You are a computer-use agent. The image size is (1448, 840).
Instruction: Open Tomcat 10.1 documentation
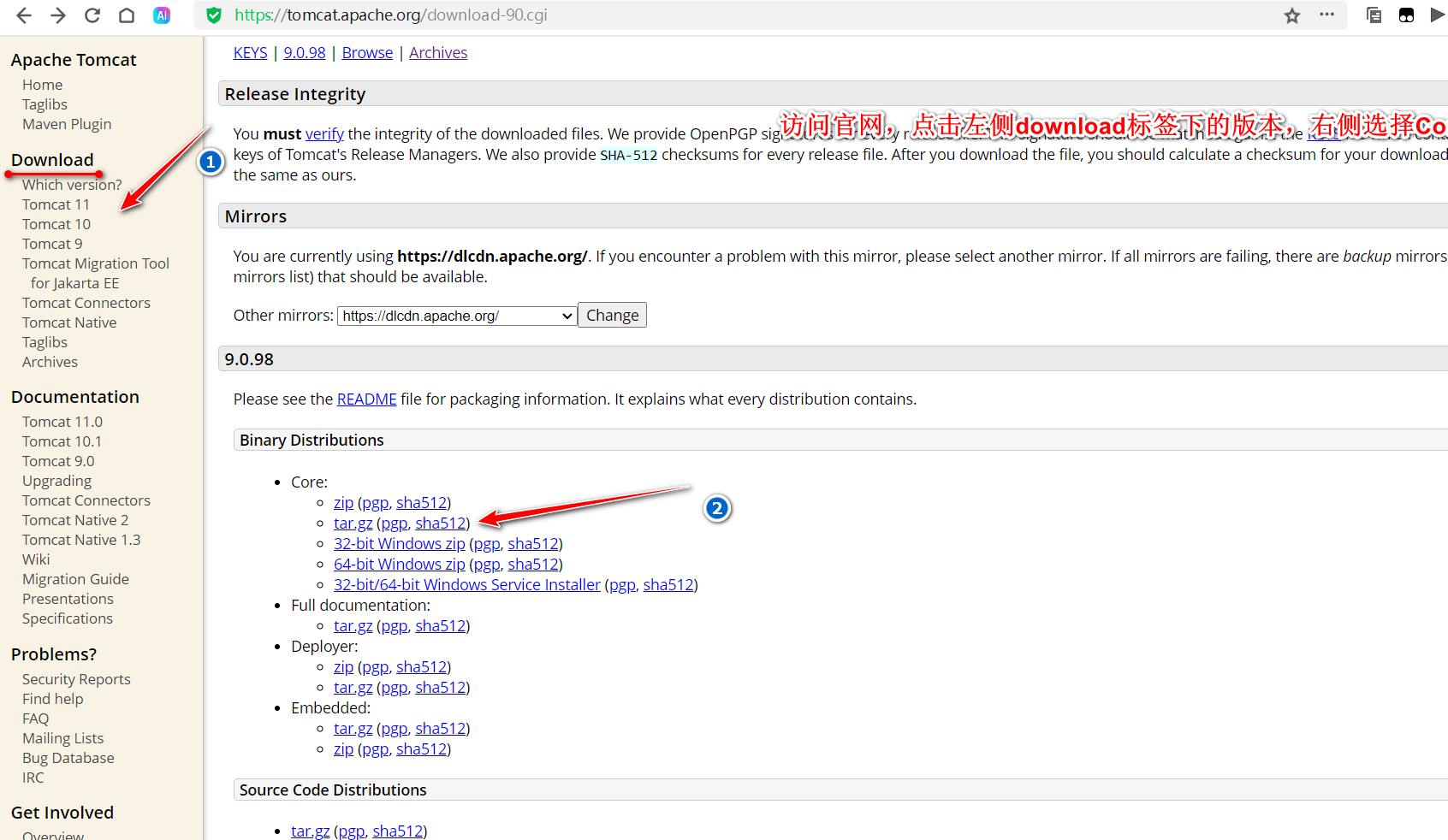(62, 441)
